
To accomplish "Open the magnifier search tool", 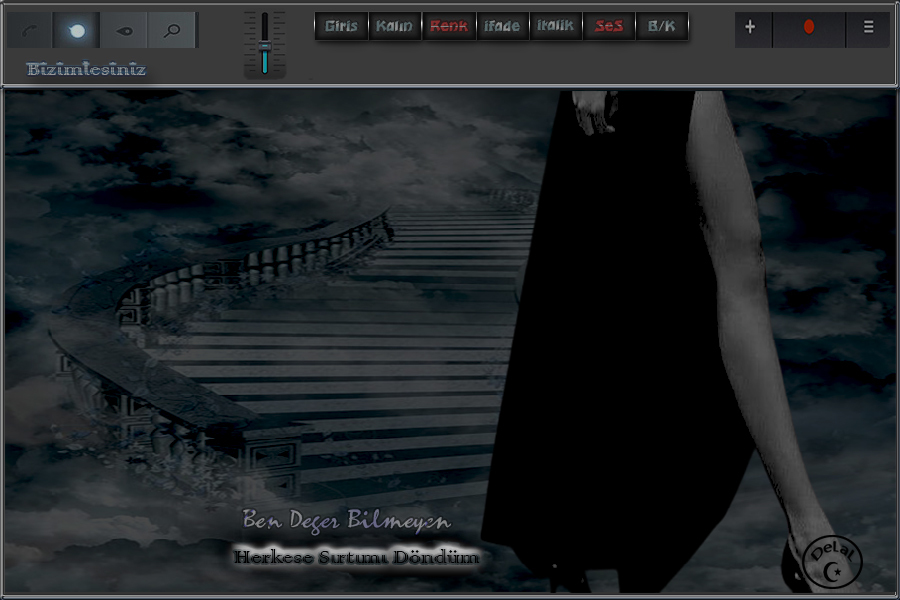I will [x=172, y=31].
